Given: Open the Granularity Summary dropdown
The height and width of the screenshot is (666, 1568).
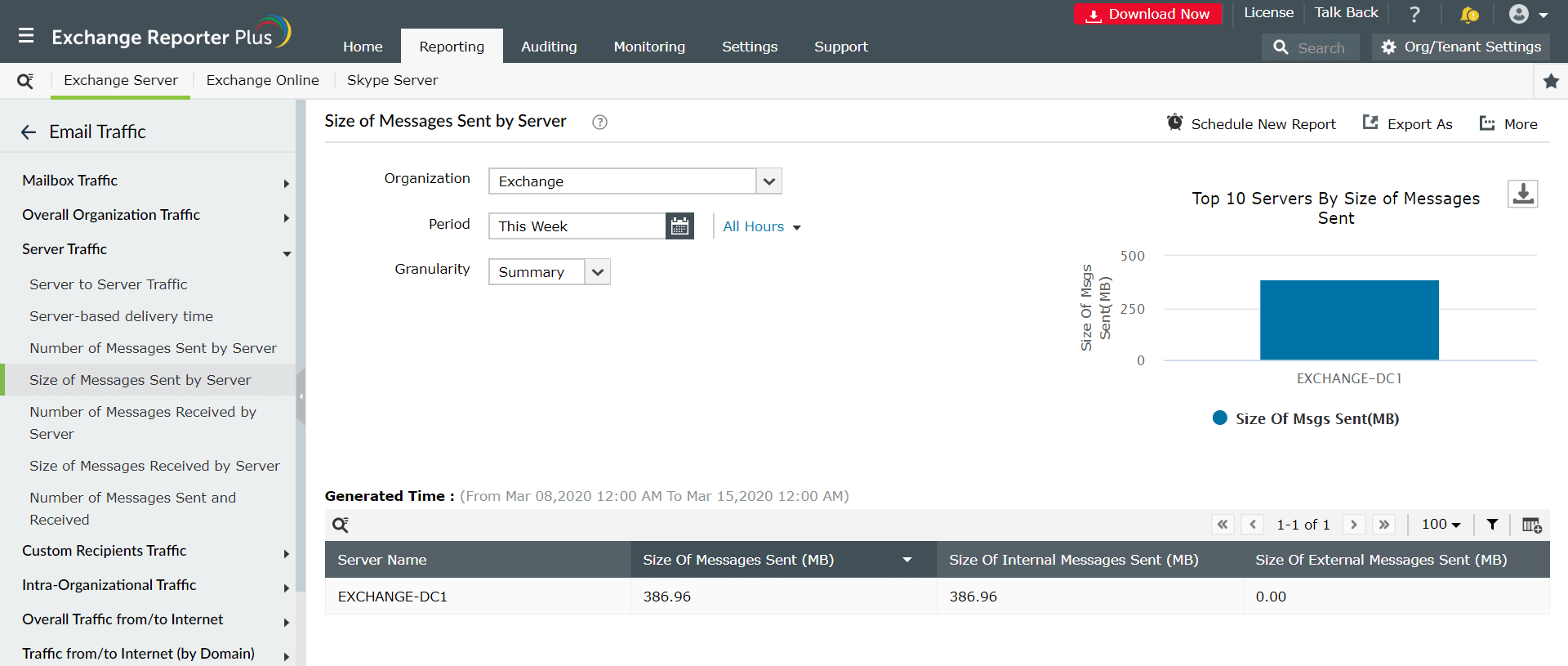Looking at the screenshot, I should [549, 272].
